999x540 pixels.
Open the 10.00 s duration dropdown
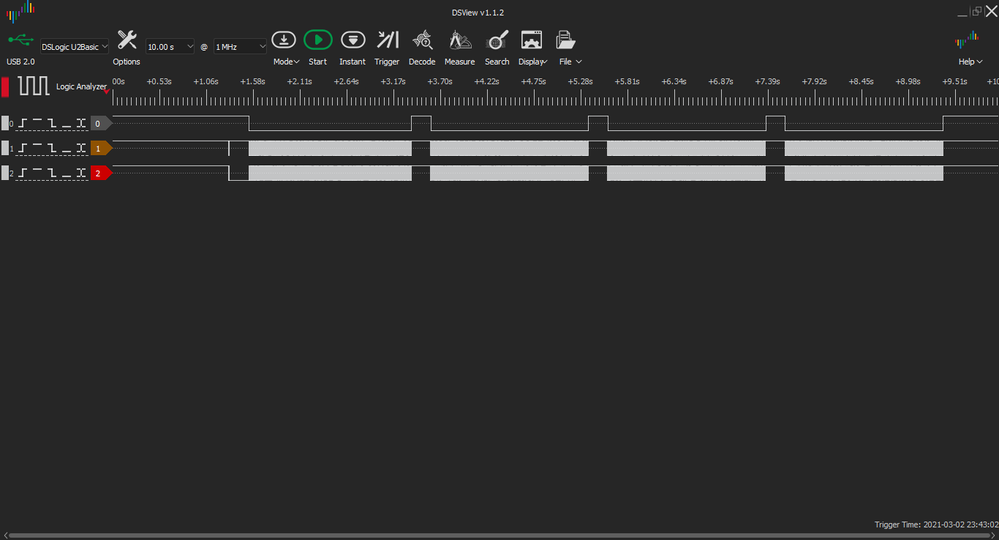click(170, 46)
